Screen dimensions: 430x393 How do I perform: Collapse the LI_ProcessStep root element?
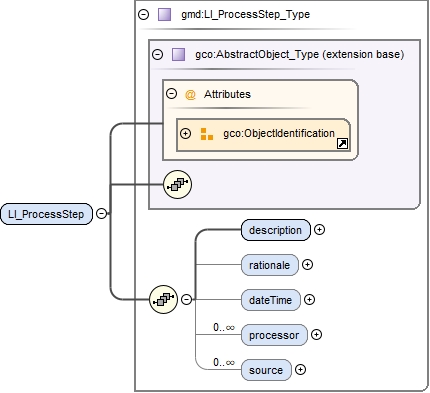click(101, 213)
